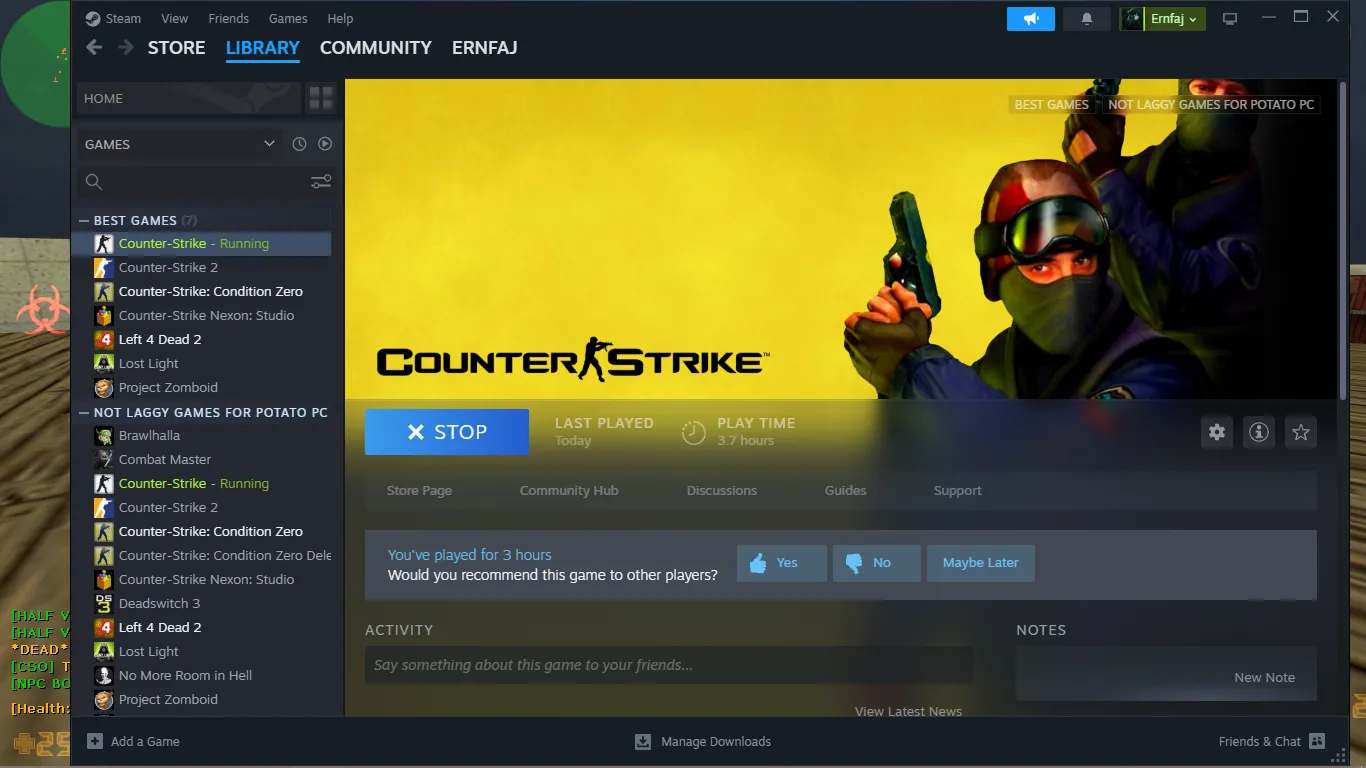Open the Games menu
The image size is (1366, 768).
pos(288,18)
